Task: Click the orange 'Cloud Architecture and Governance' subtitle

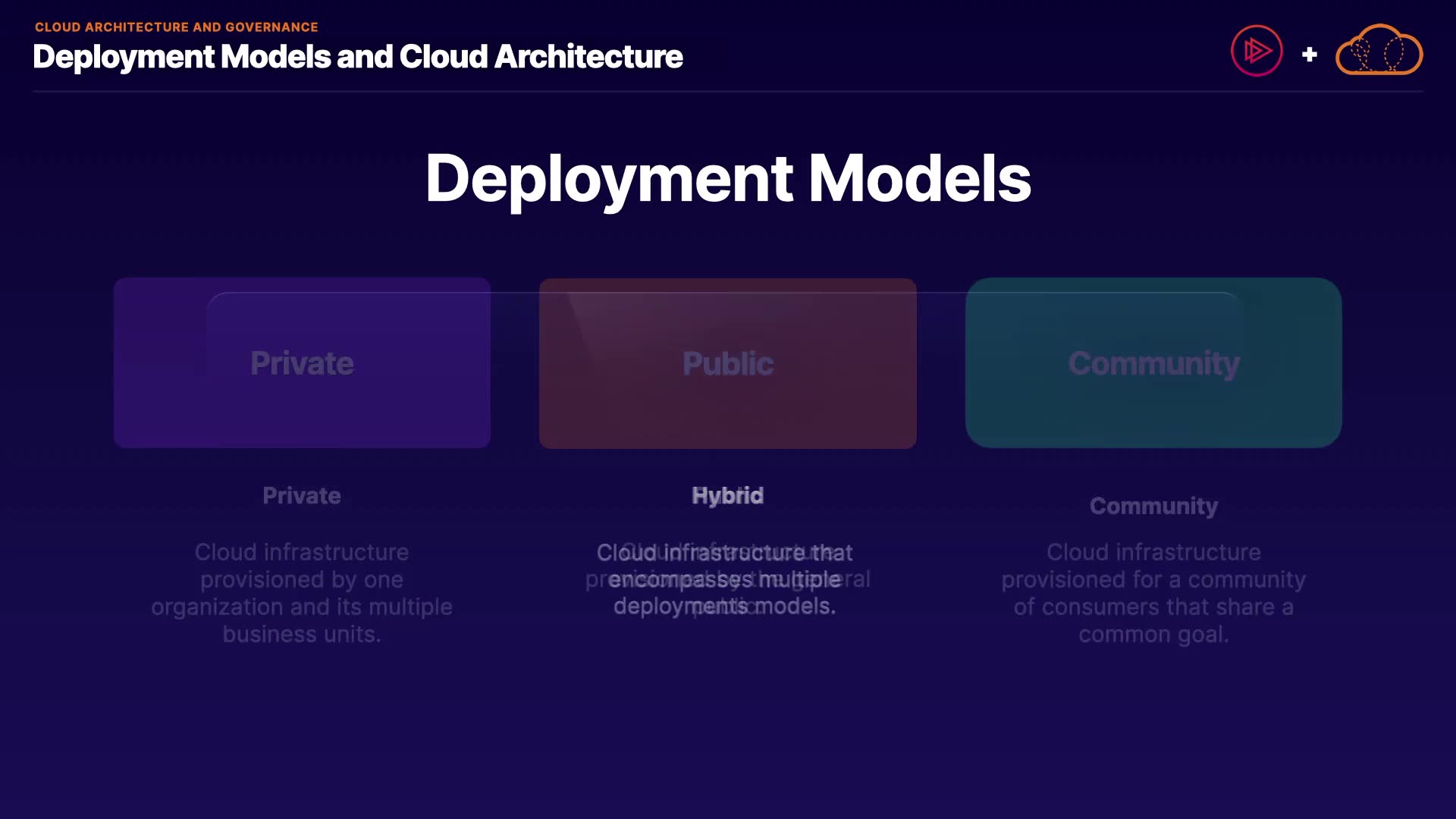Action: 176,27
